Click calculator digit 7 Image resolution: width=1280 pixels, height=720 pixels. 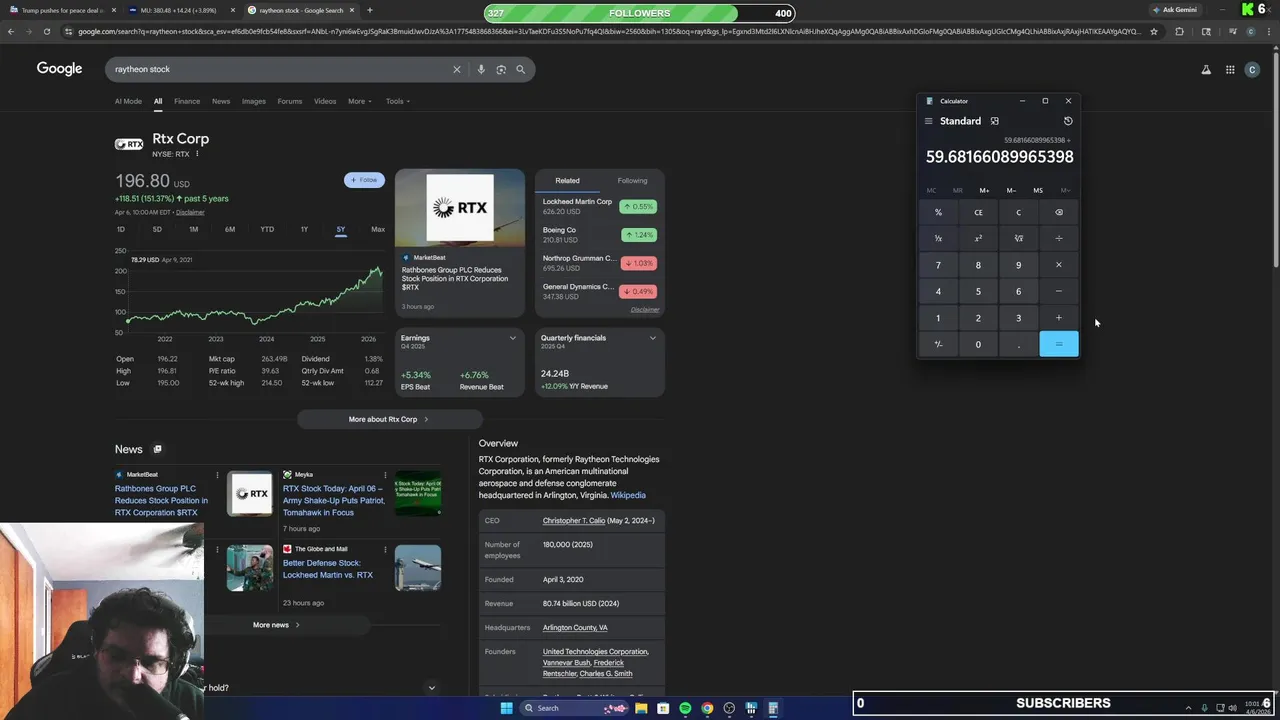(938, 265)
